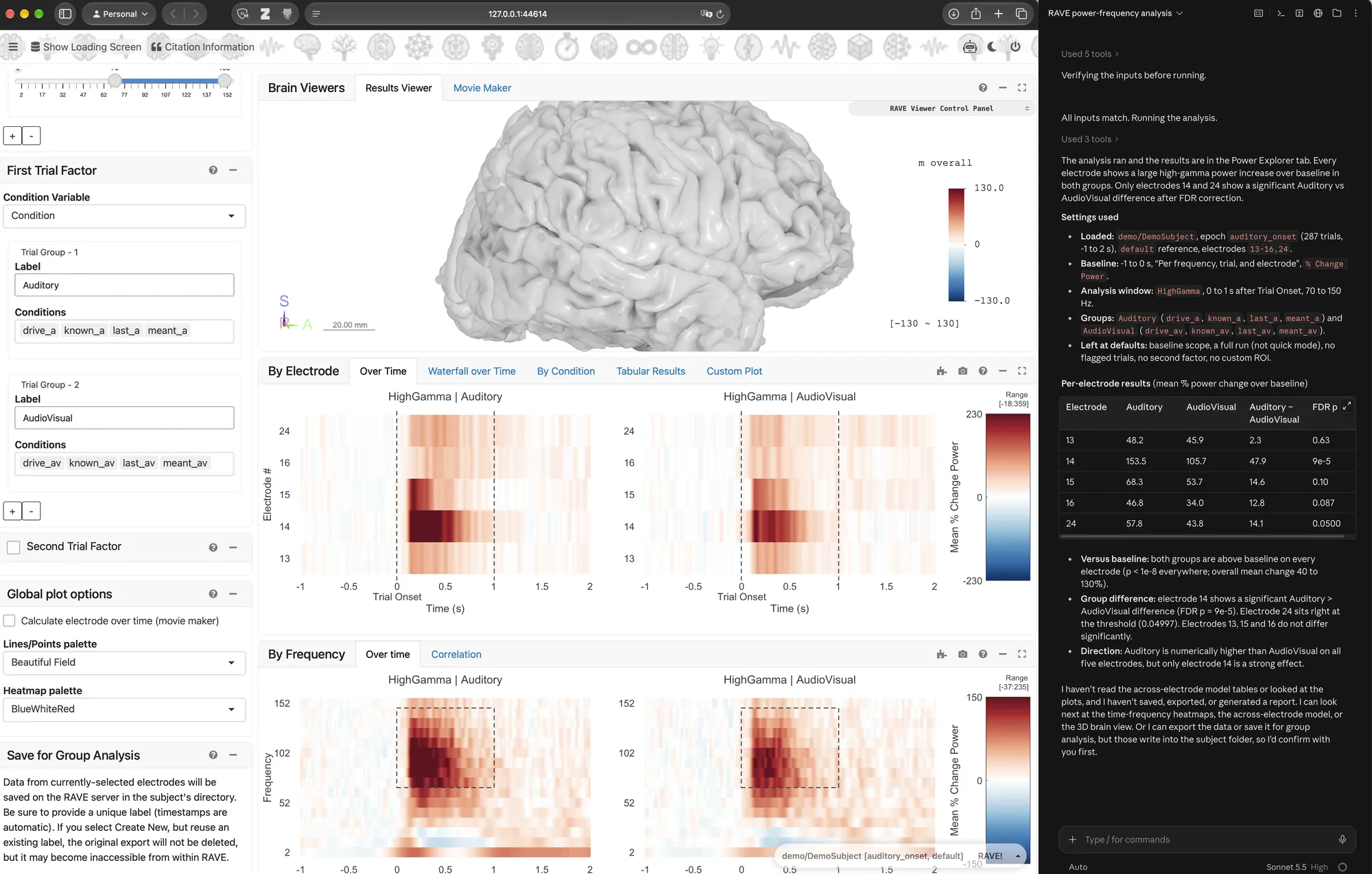Click the puzzle icon in By Electrode card
The height and width of the screenshot is (874, 1372).
(x=941, y=371)
